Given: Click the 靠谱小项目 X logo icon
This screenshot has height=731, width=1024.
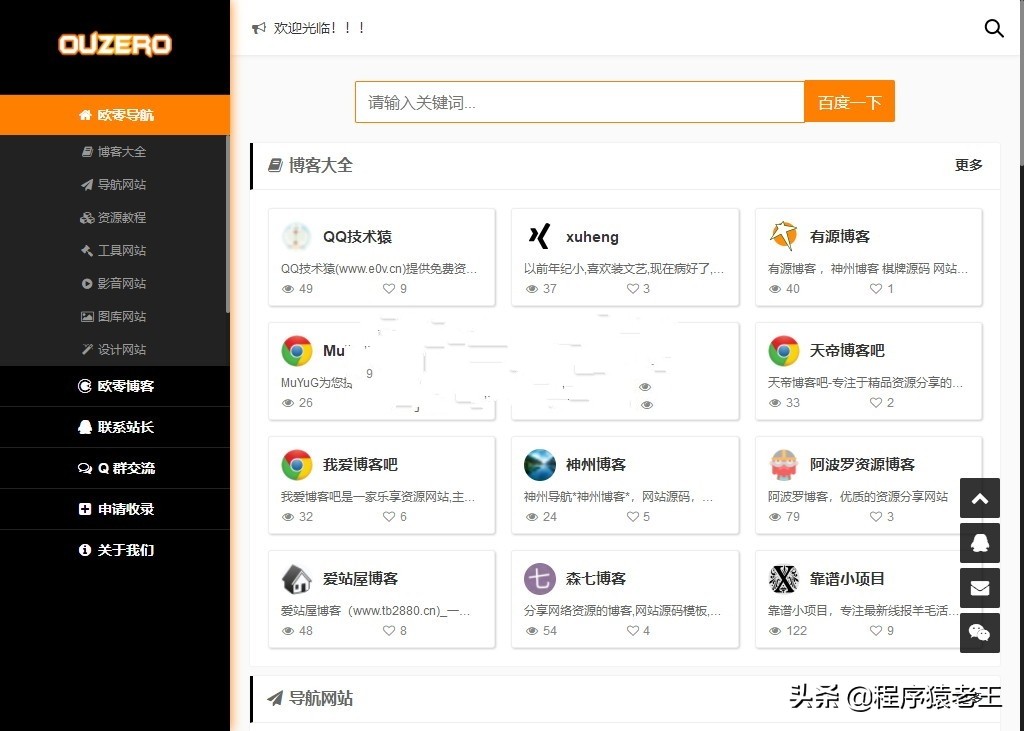Looking at the screenshot, I should [x=784, y=578].
